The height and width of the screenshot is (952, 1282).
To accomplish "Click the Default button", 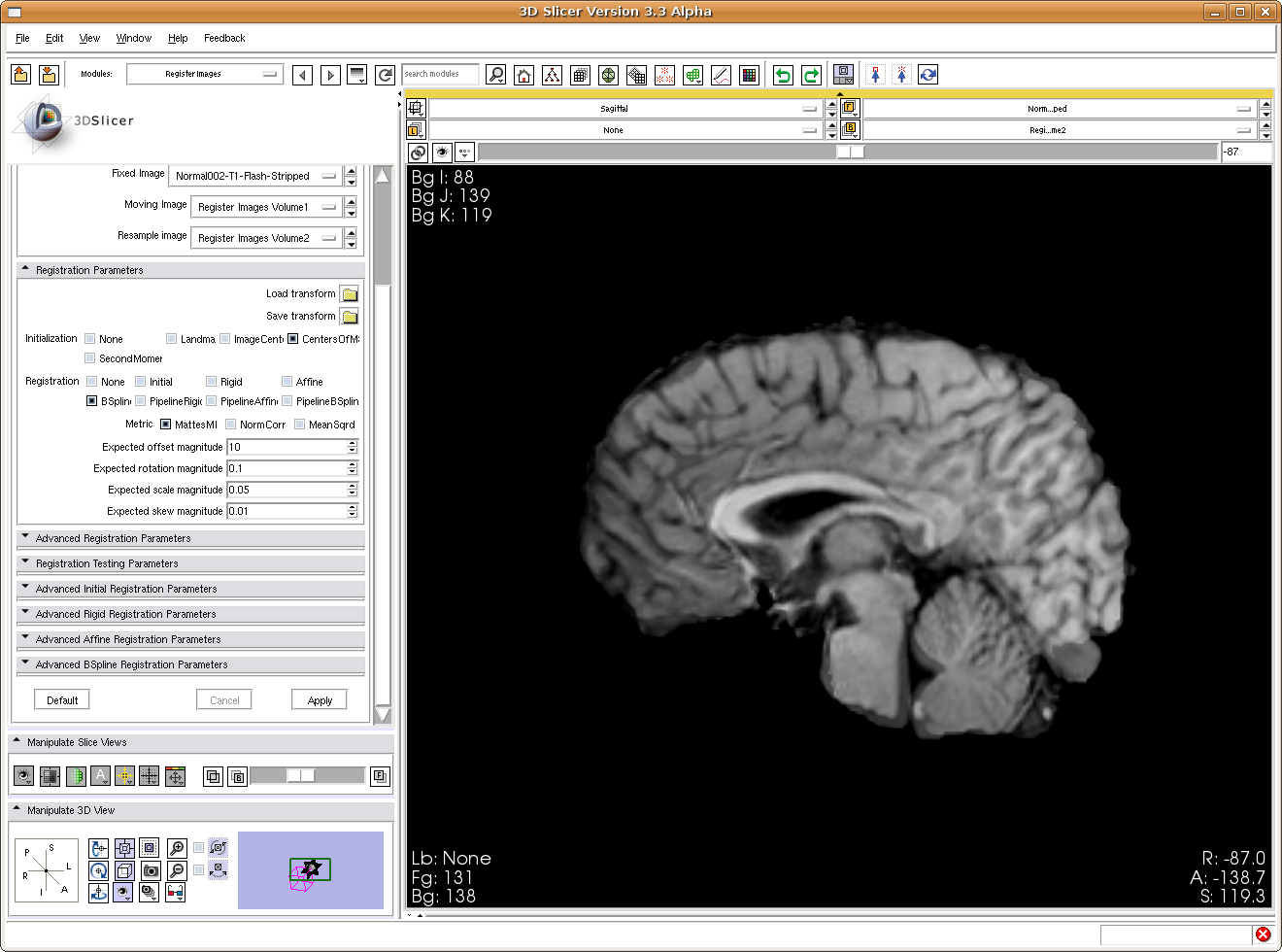I will click(62, 700).
